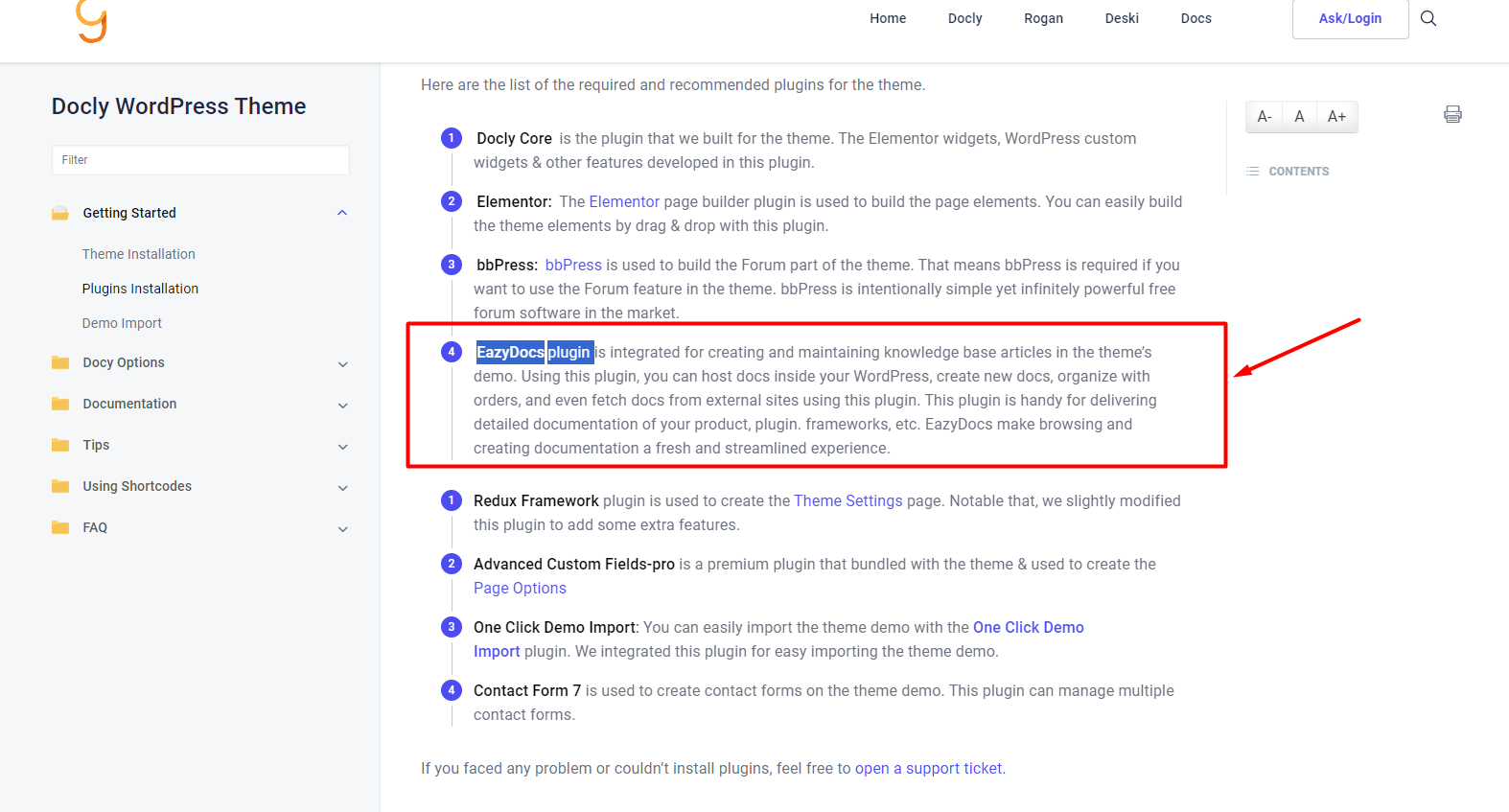
Task: Open the Rogan menu item
Action: coord(1043,18)
